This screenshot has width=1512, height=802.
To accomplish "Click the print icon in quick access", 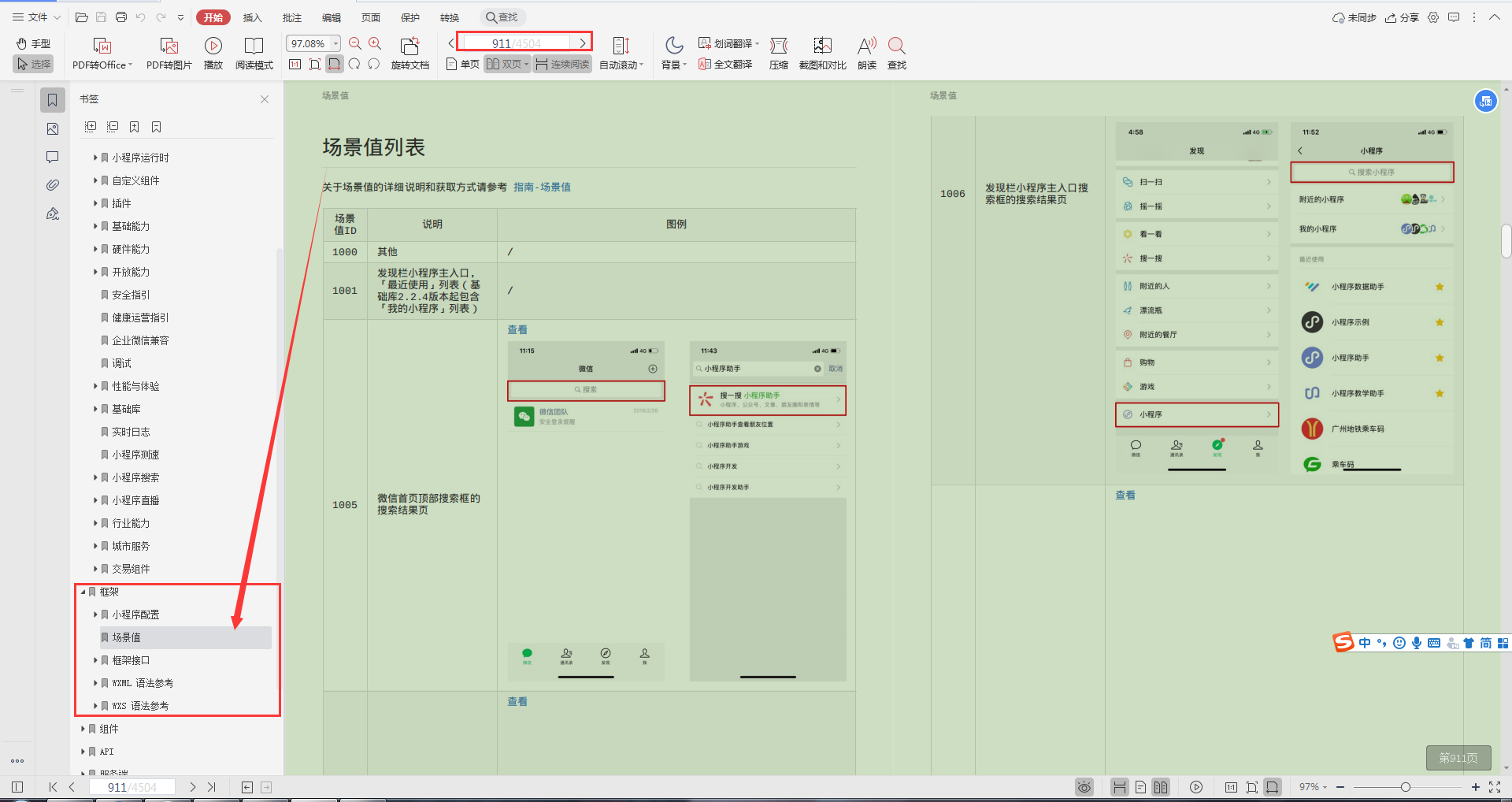I will click(x=121, y=17).
